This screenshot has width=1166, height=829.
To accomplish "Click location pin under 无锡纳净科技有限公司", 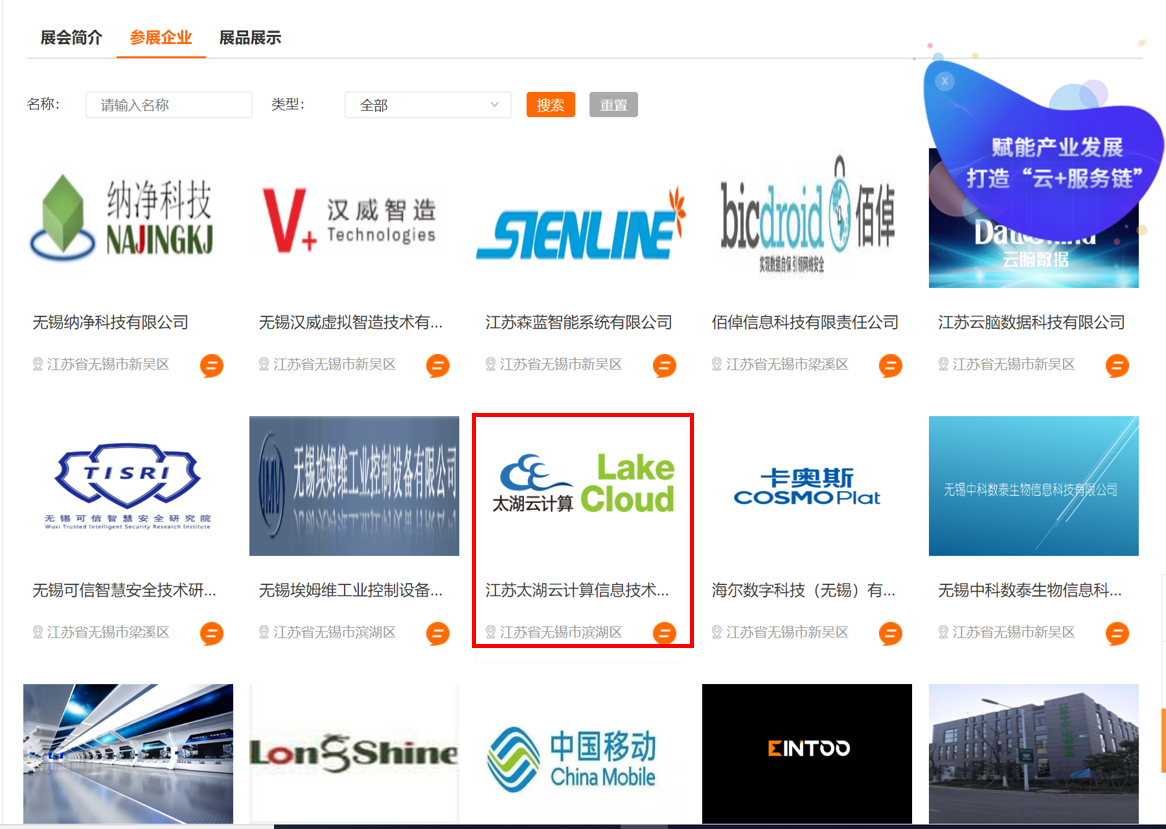I will tap(37, 364).
